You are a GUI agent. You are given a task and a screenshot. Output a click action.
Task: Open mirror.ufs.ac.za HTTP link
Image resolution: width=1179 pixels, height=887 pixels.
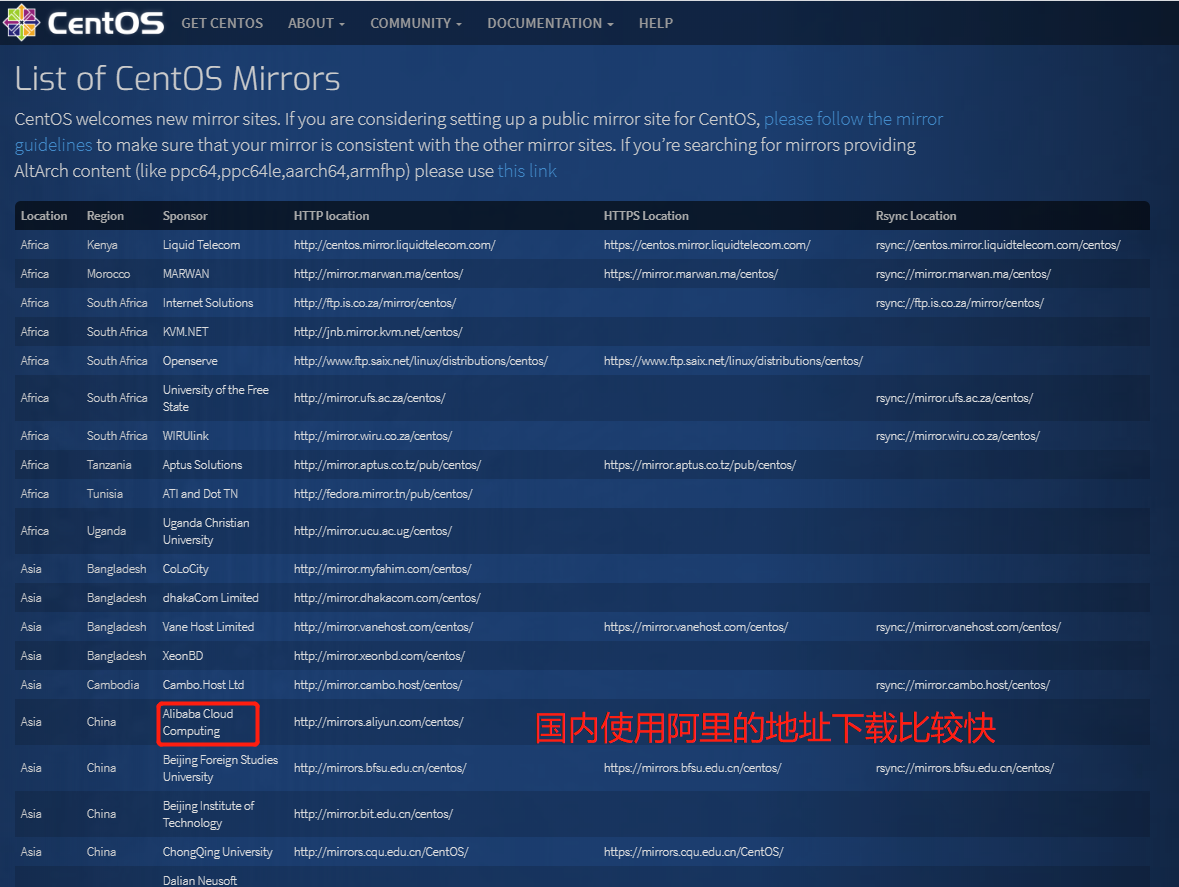point(369,398)
